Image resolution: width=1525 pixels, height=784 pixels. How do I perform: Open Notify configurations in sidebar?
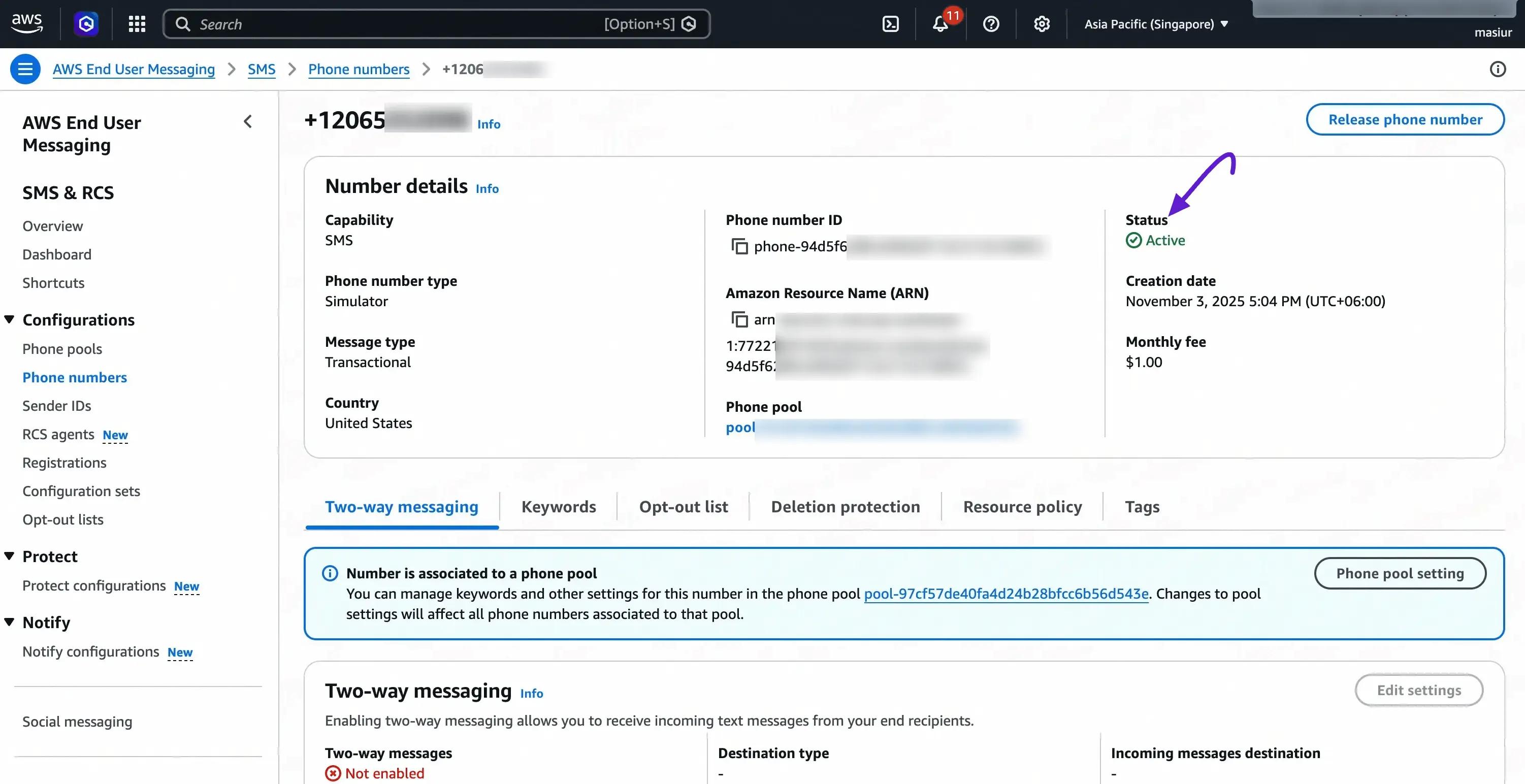point(90,651)
